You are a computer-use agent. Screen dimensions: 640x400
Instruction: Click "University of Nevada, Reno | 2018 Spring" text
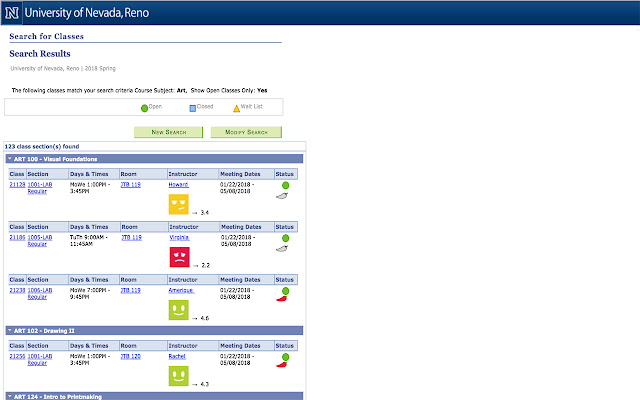63,69
